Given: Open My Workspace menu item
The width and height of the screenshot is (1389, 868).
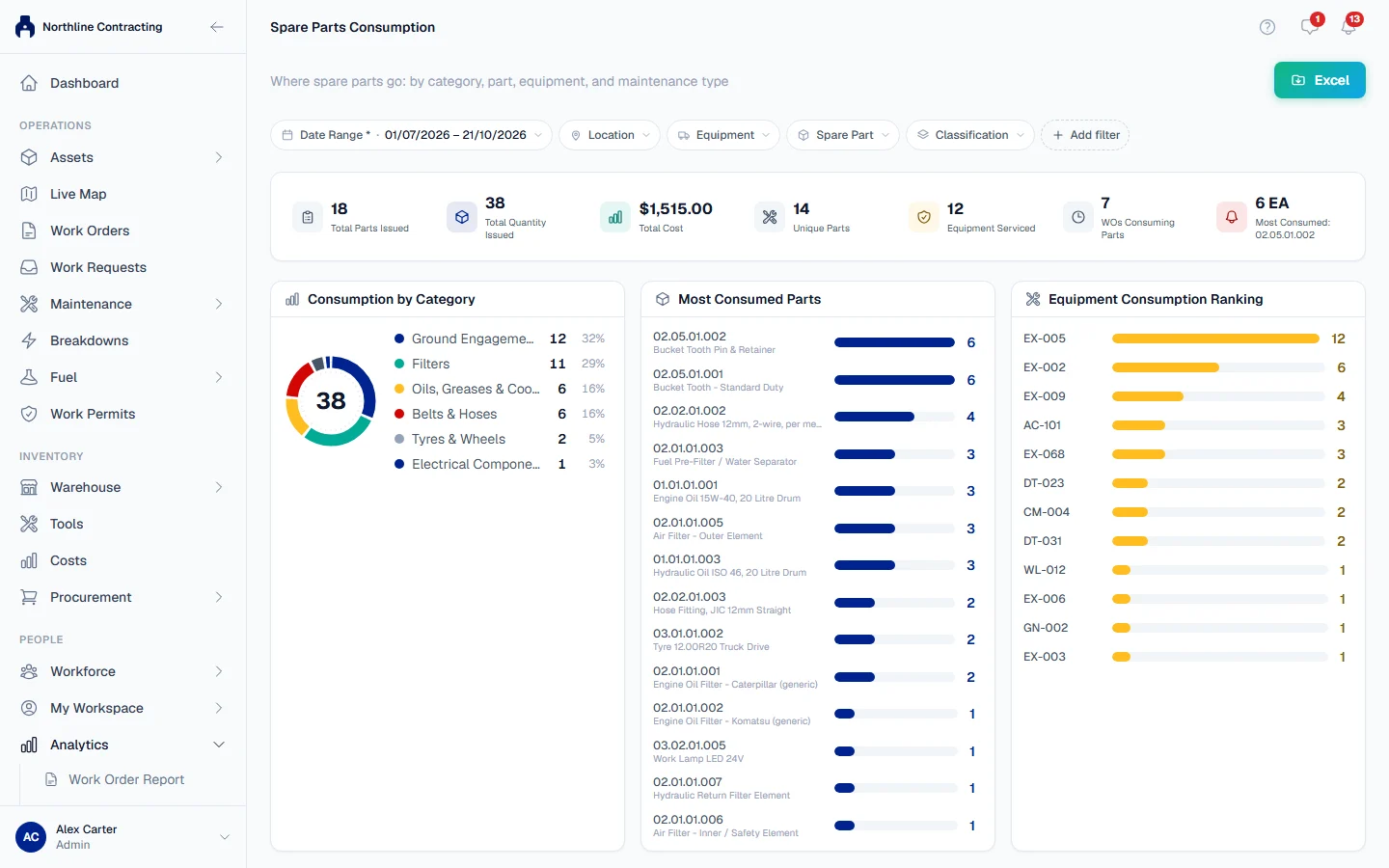Looking at the screenshot, I should point(123,708).
